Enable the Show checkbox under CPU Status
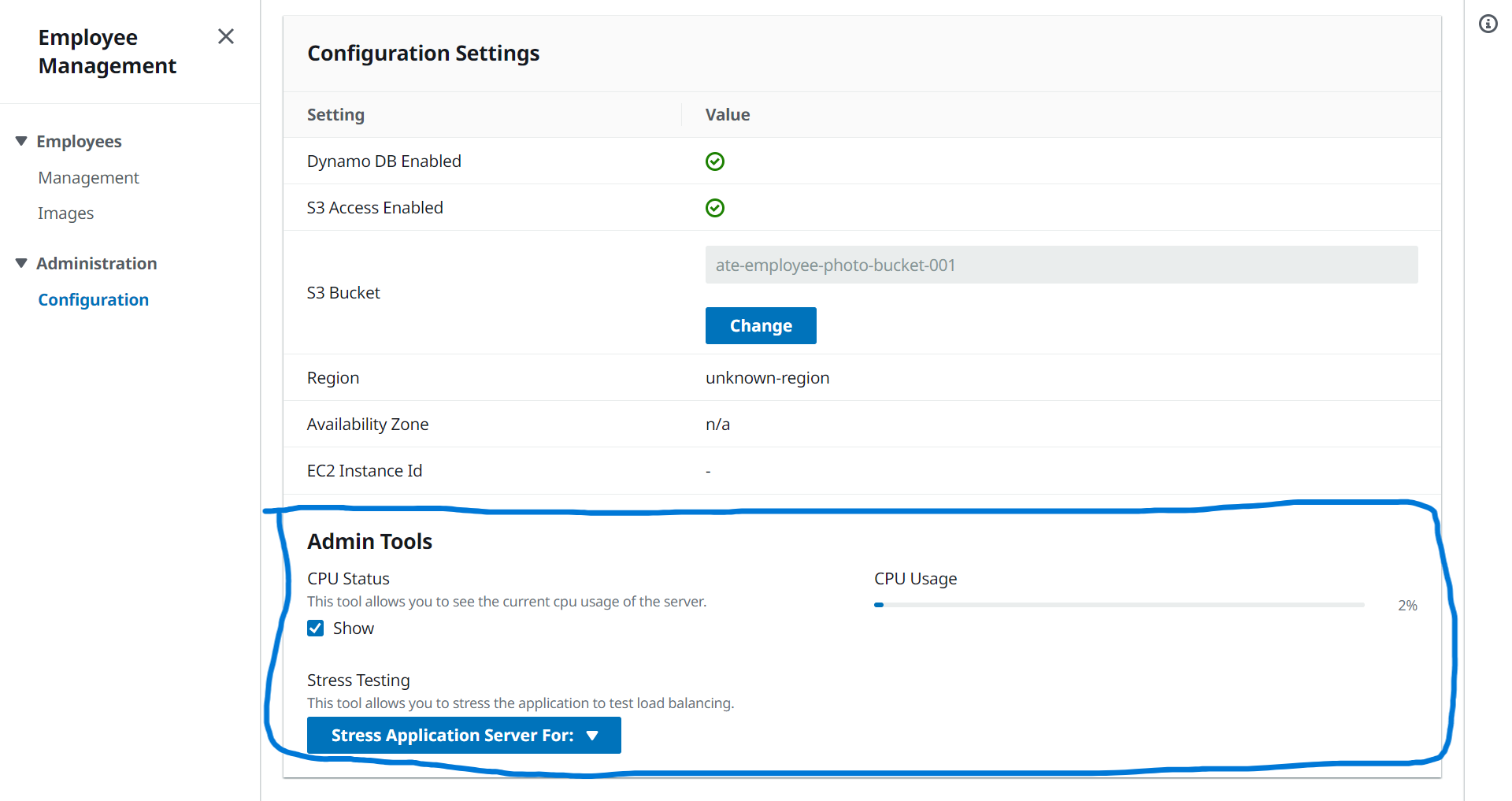The image size is (1512, 801). (x=316, y=628)
